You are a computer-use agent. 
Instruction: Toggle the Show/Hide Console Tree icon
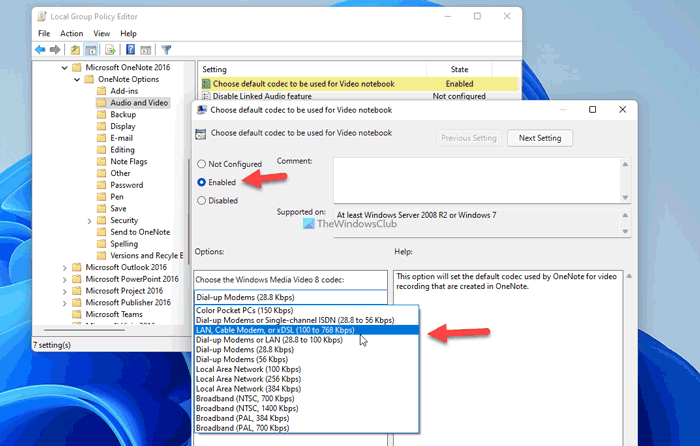(91, 50)
